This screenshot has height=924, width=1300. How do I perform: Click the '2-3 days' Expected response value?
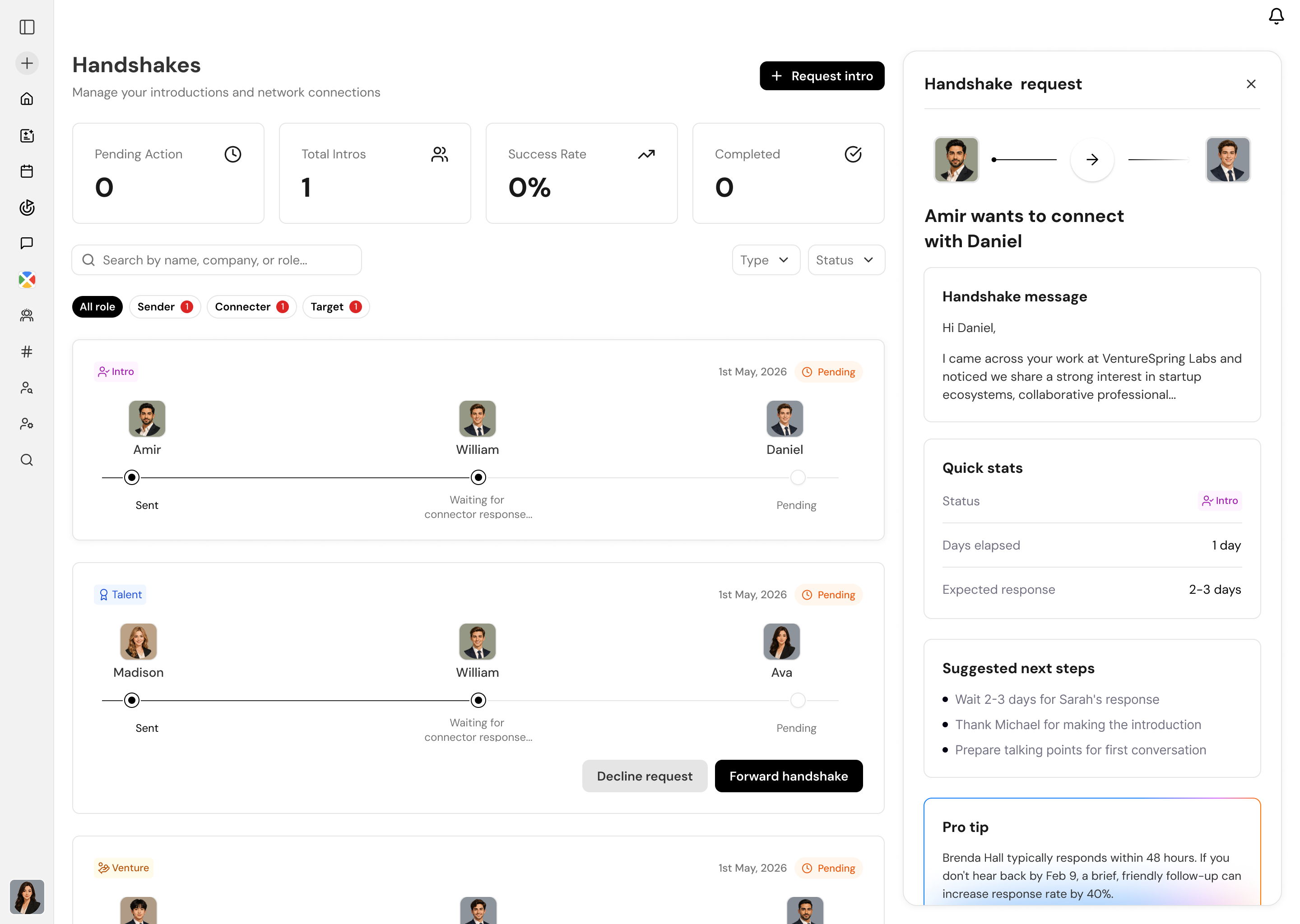pyautogui.click(x=1215, y=589)
